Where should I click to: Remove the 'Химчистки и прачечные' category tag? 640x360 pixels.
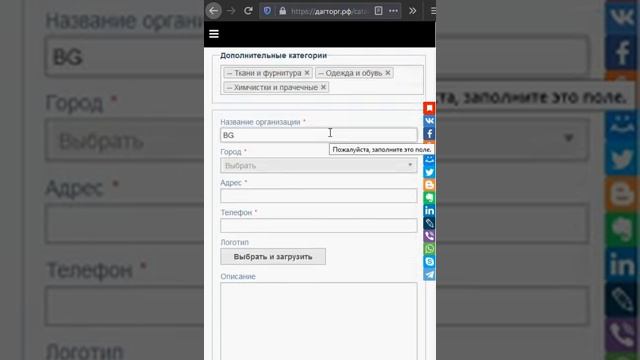point(323,87)
